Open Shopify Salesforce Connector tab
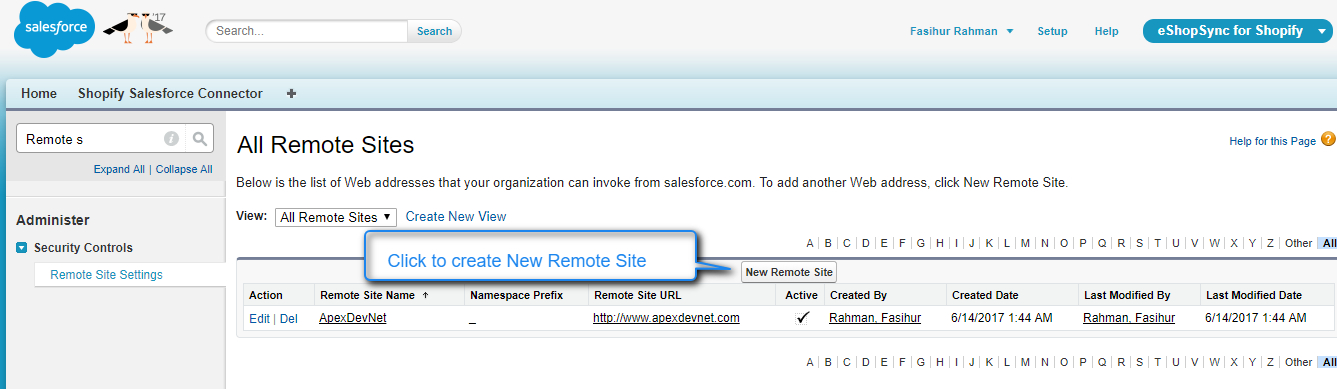 [170, 93]
